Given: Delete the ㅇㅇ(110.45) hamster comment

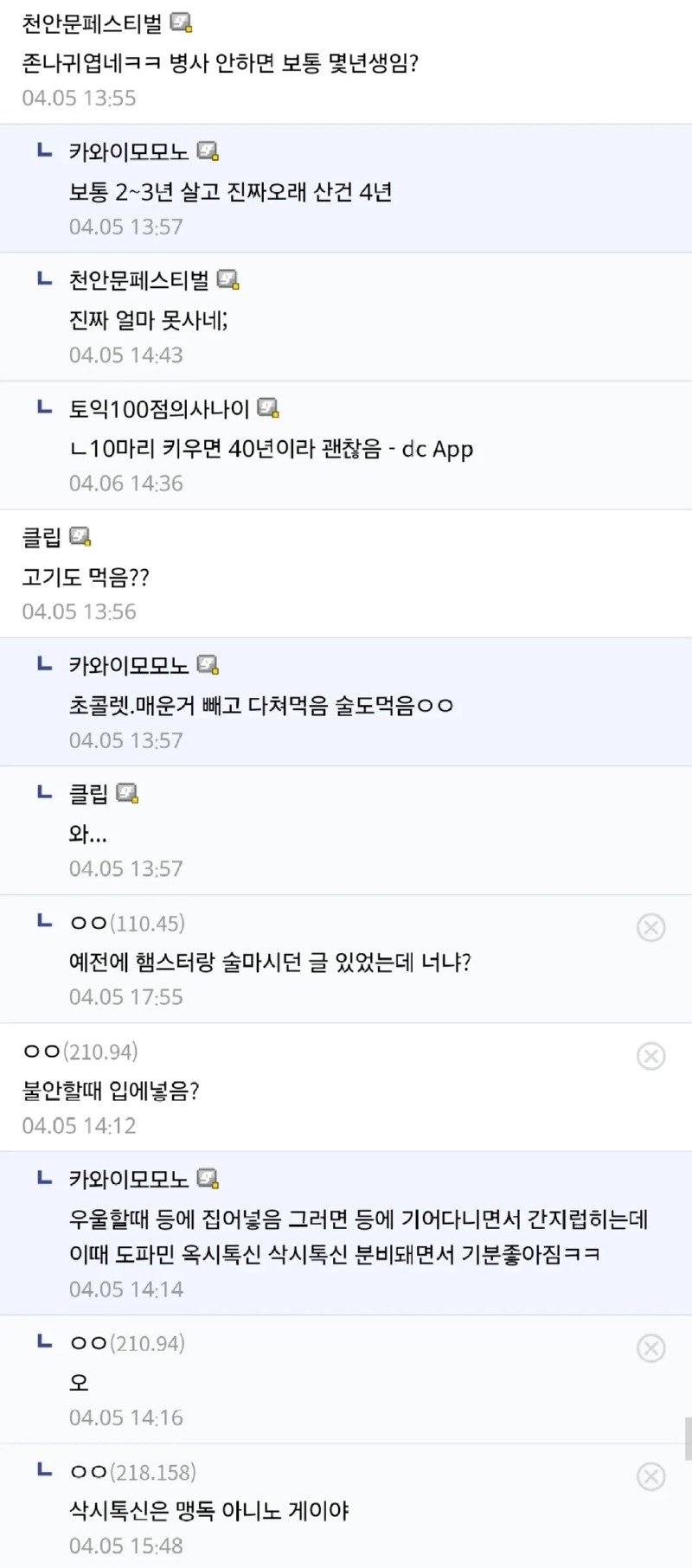Looking at the screenshot, I should click(650, 927).
